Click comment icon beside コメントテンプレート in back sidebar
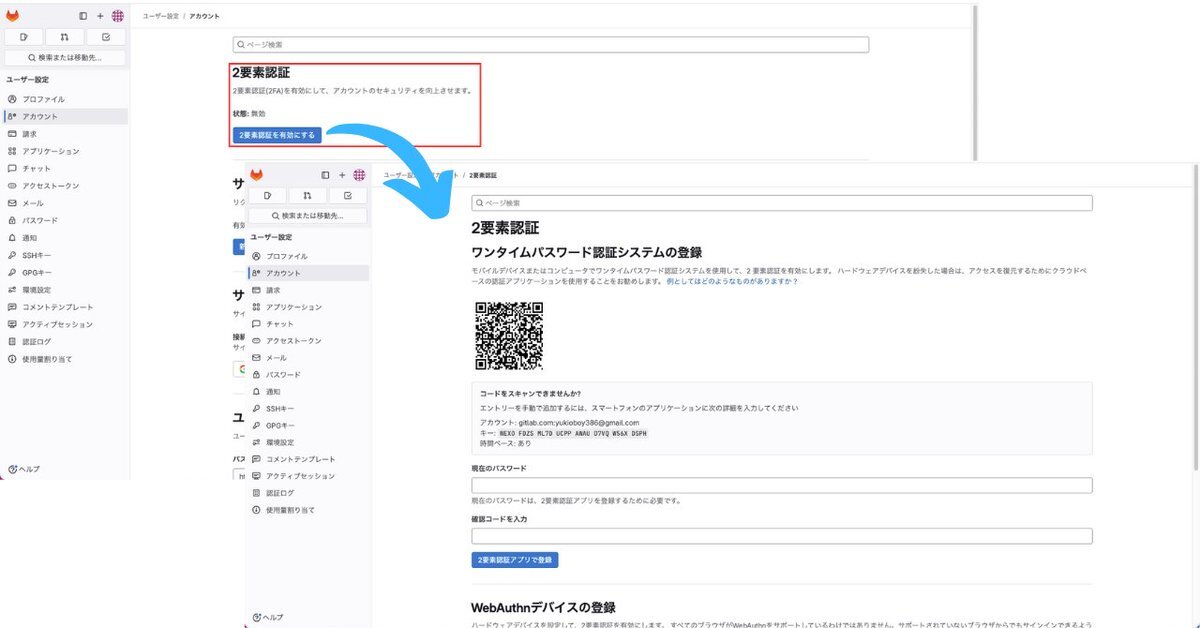The height and width of the screenshot is (628, 1200). 12,307
